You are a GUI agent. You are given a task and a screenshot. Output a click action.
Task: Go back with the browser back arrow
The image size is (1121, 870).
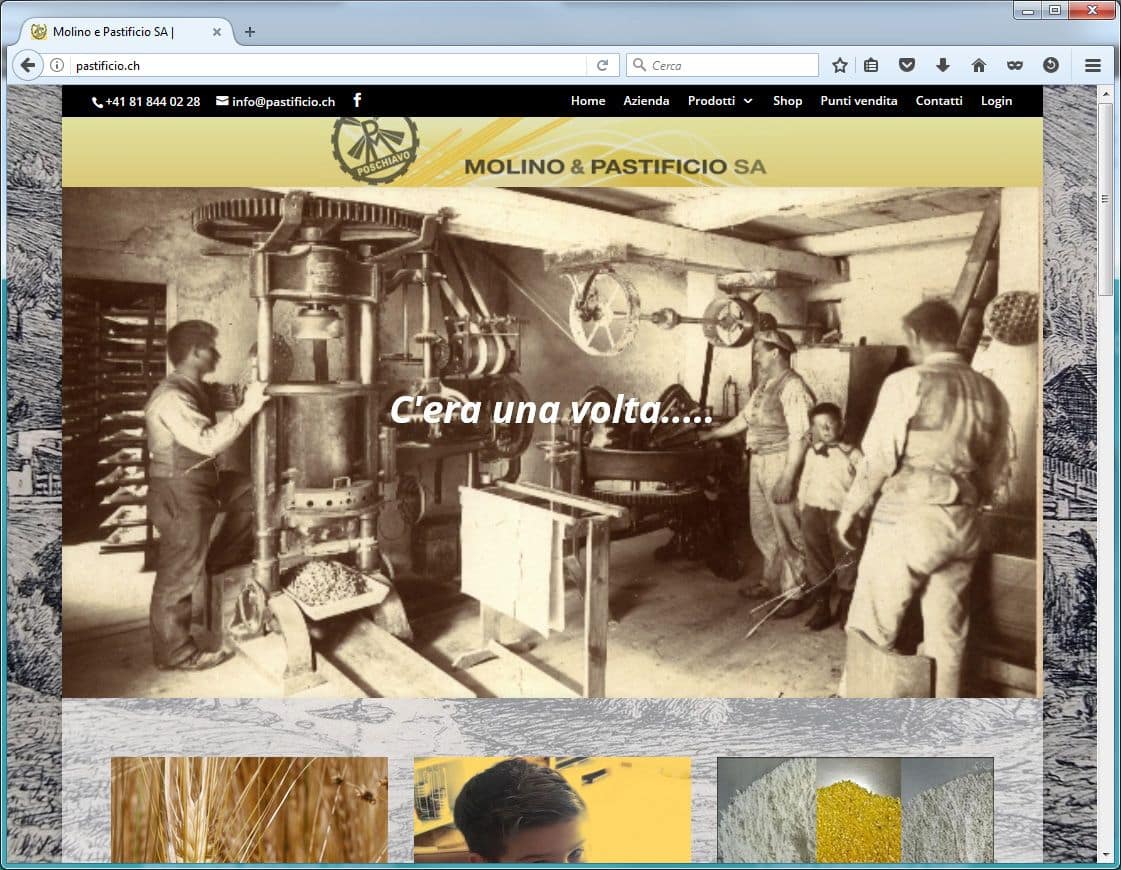click(x=27, y=65)
